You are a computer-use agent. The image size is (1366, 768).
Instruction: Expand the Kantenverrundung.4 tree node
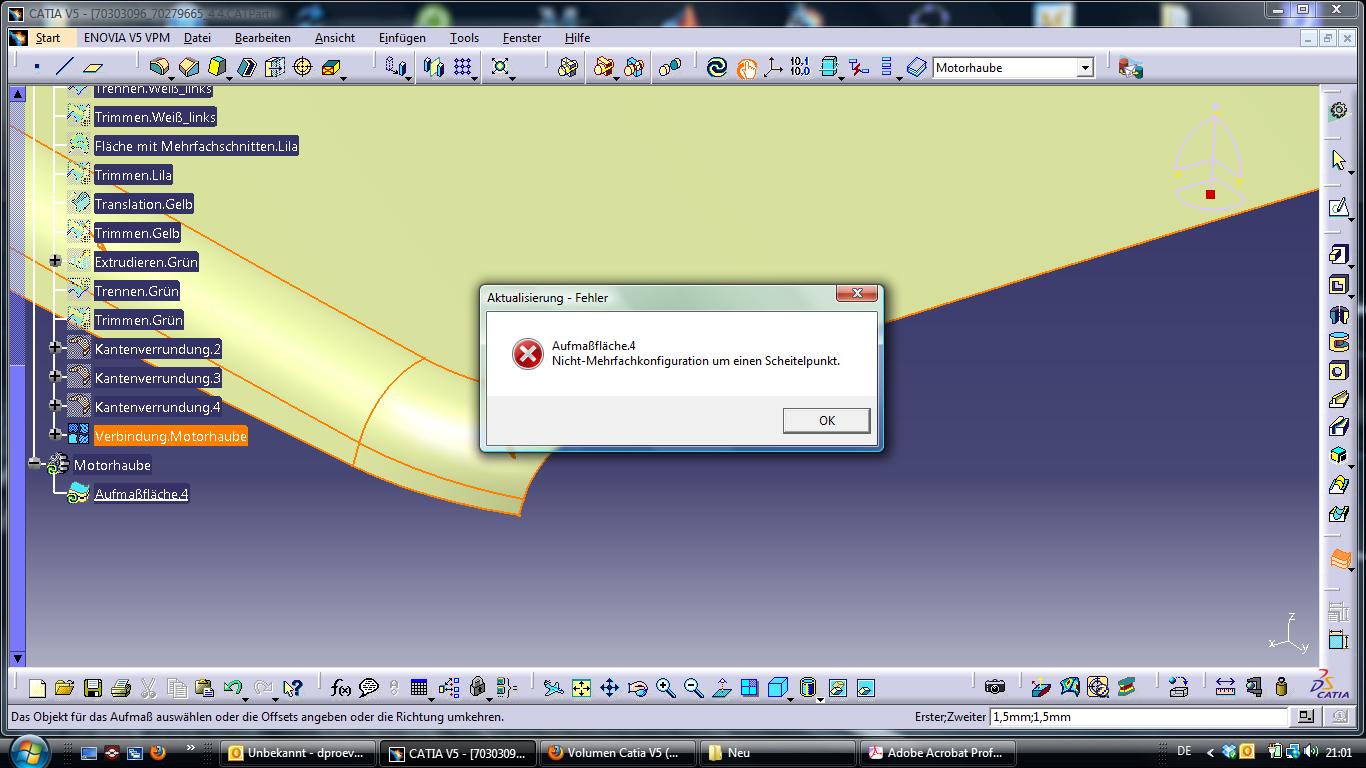pyautogui.click(x=55, y=406)
